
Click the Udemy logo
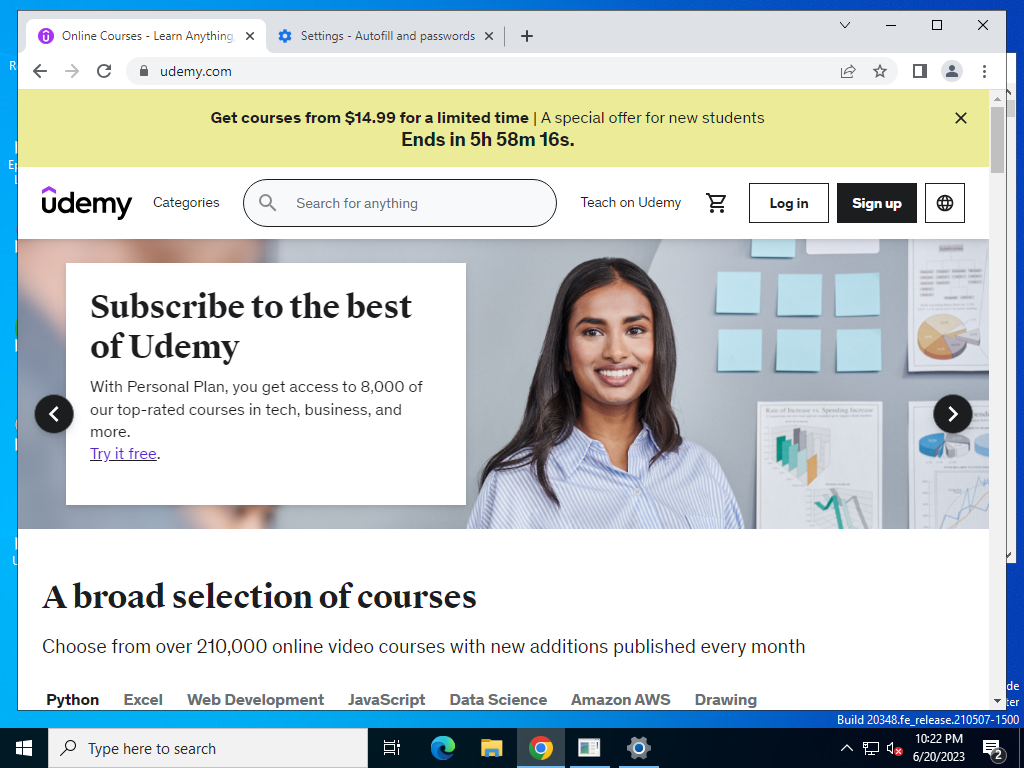pyautogui.click(x=86, y=202)
